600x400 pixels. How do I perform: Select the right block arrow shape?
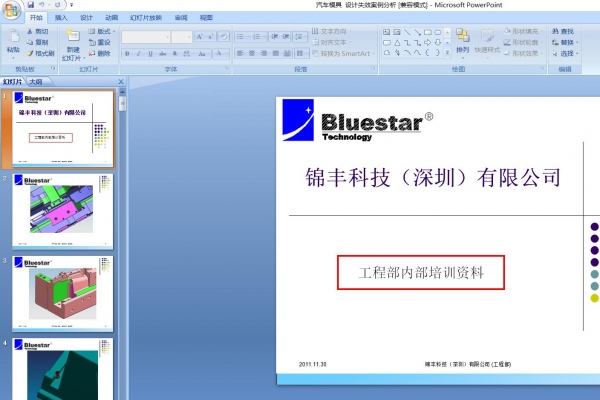coord(427,42)
